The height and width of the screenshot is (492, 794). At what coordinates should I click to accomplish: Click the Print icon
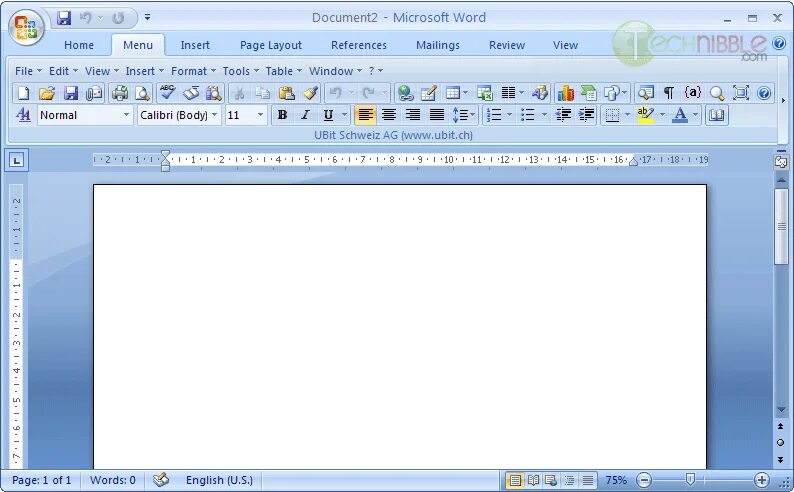[120, 93]
